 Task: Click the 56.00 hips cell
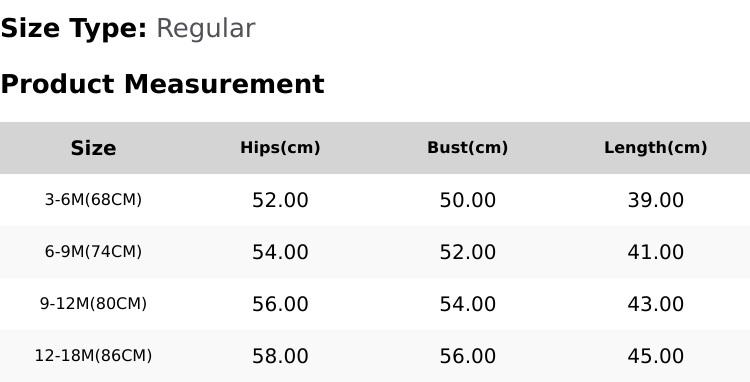(280, 304)
